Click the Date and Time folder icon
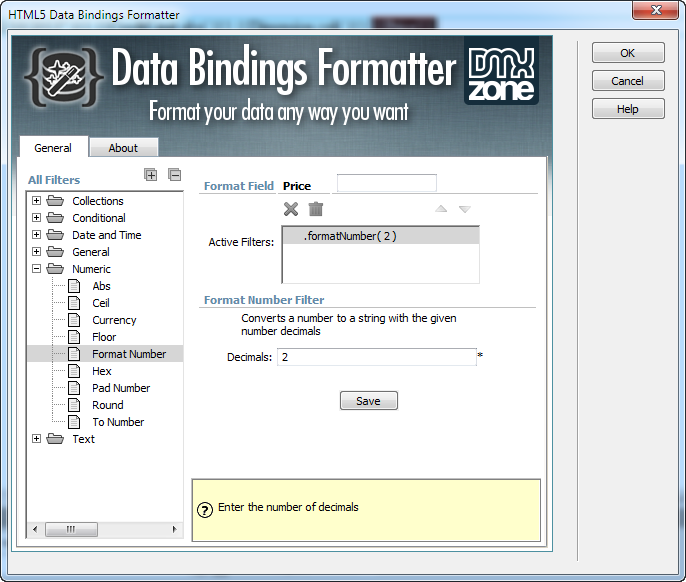Image resolution: width=686 pixels, height=582 pixels. (55, 235)
